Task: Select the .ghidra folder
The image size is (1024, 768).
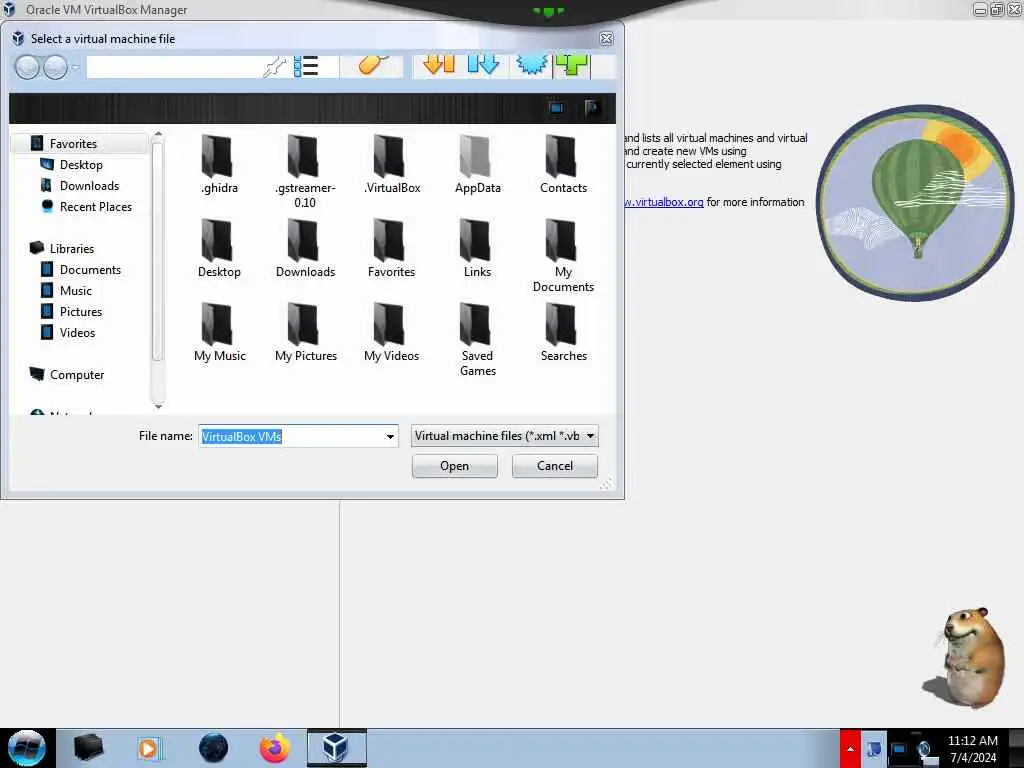Action: coord(219,164)
